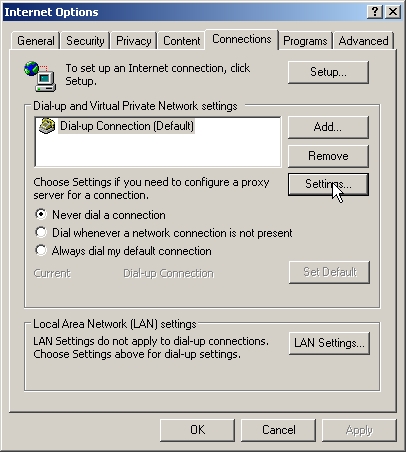
Task: Switch to the General tab
Action: tap(36, 41)
